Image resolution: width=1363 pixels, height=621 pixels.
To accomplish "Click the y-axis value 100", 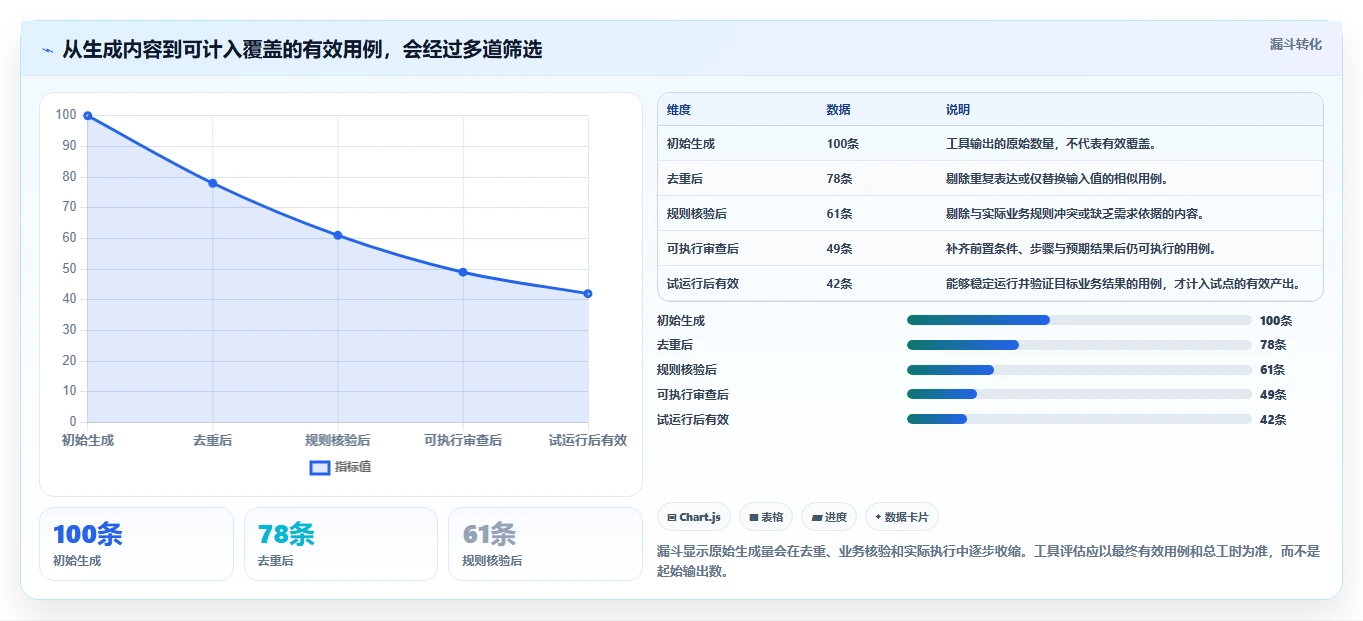I will click(66, 115).
